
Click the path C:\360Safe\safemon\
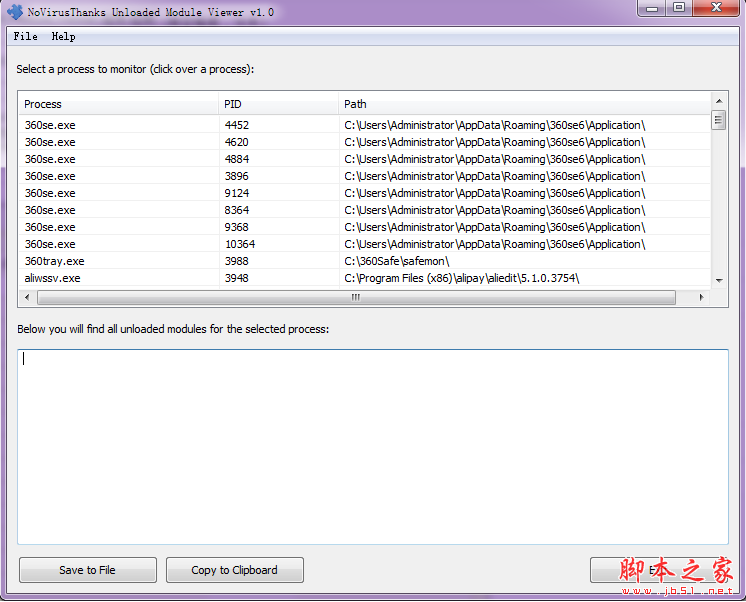click(x=396, y=261)
